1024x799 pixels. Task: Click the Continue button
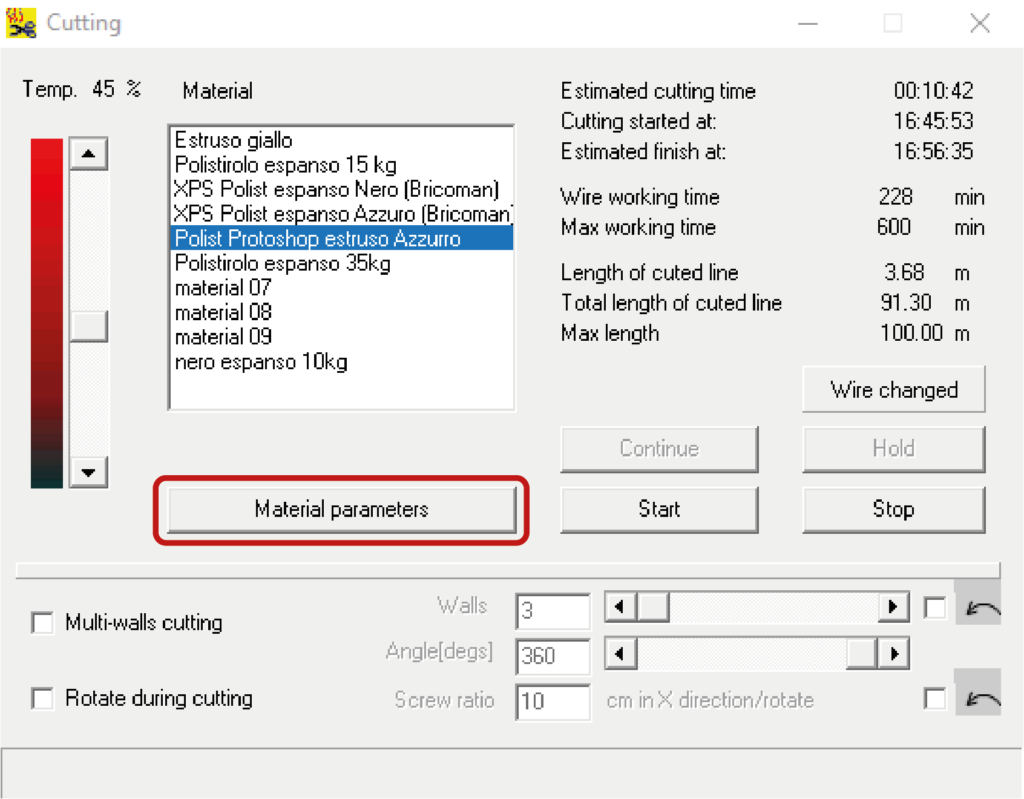coord(659,449)
